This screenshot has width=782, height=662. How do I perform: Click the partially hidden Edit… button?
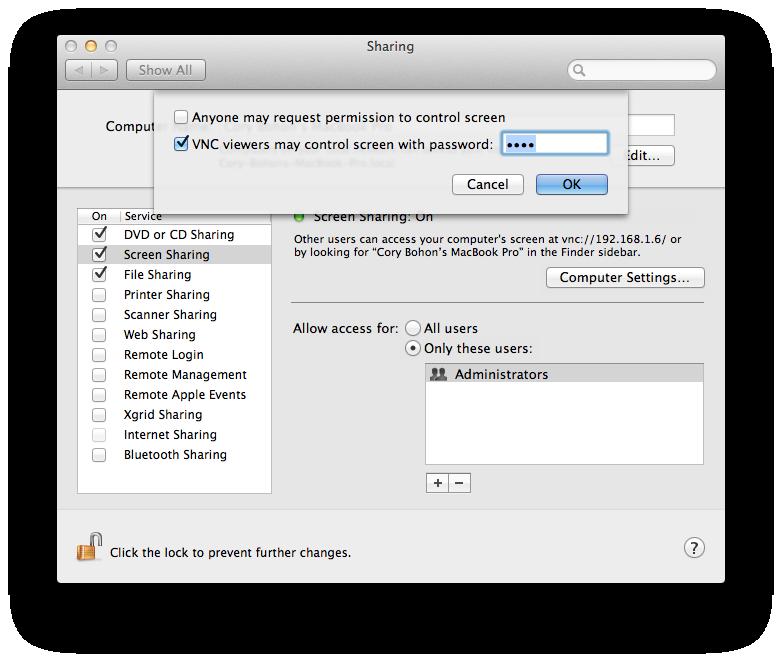click(x=651, y=155)
